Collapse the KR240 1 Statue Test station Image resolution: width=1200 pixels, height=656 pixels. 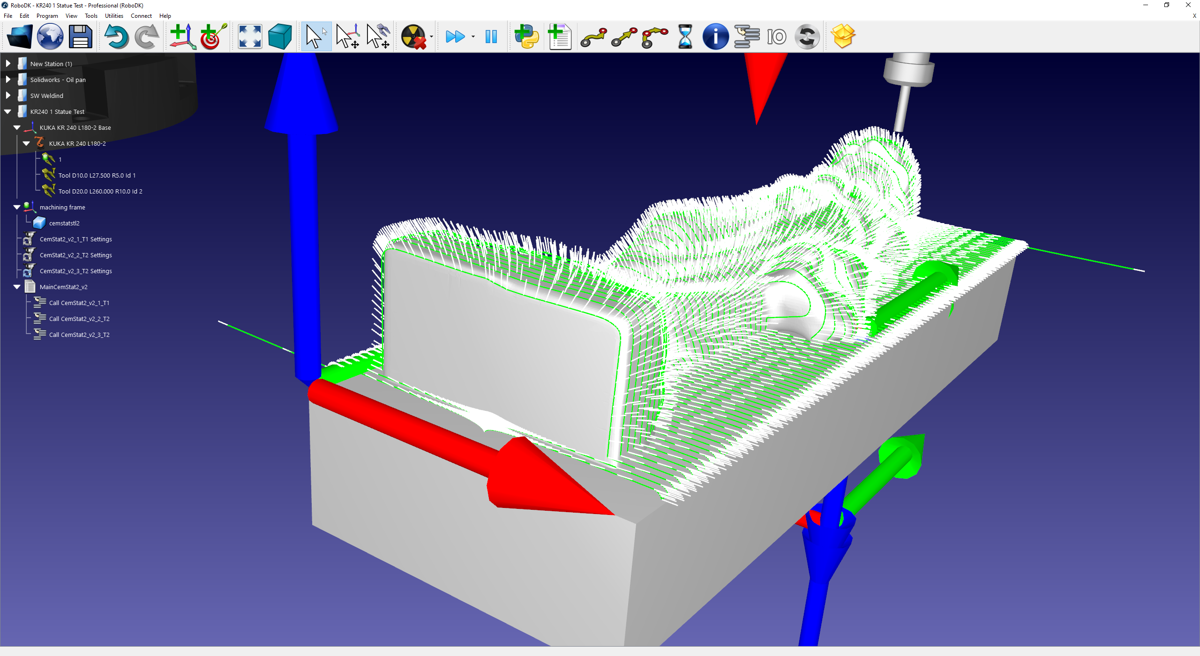8,112
